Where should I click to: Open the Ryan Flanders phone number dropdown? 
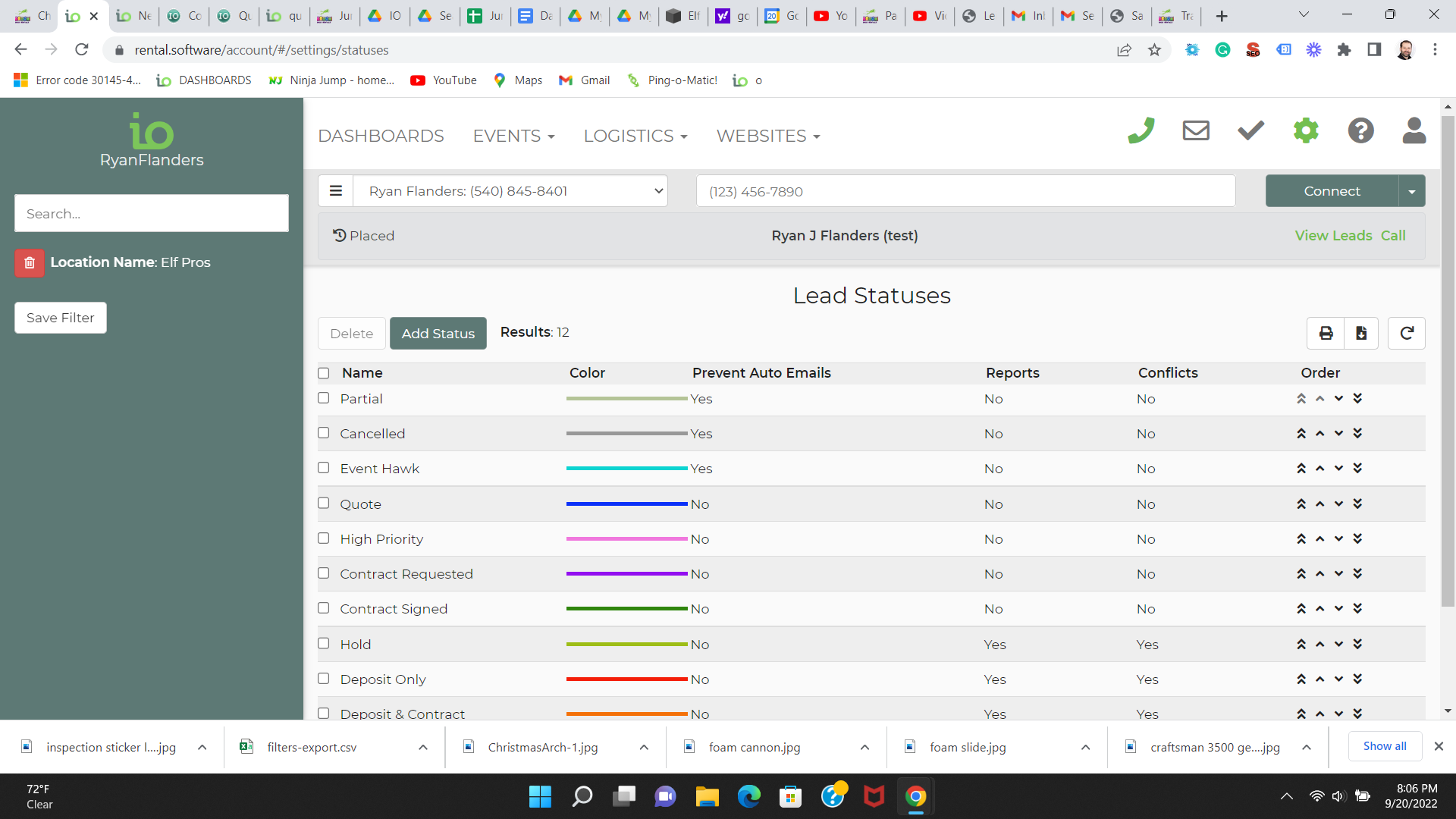[510, 191]
